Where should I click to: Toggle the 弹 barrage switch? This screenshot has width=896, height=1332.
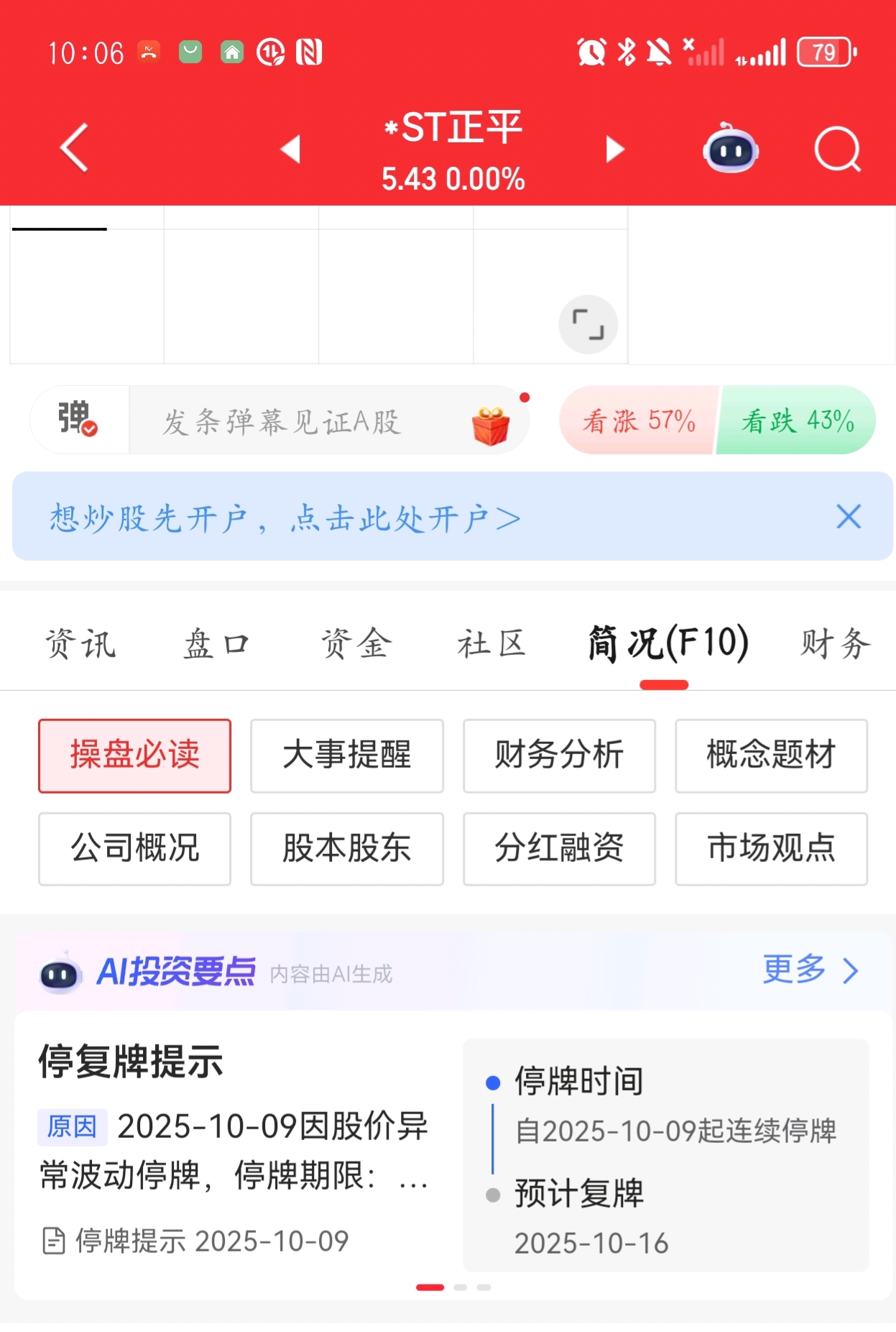78,420
